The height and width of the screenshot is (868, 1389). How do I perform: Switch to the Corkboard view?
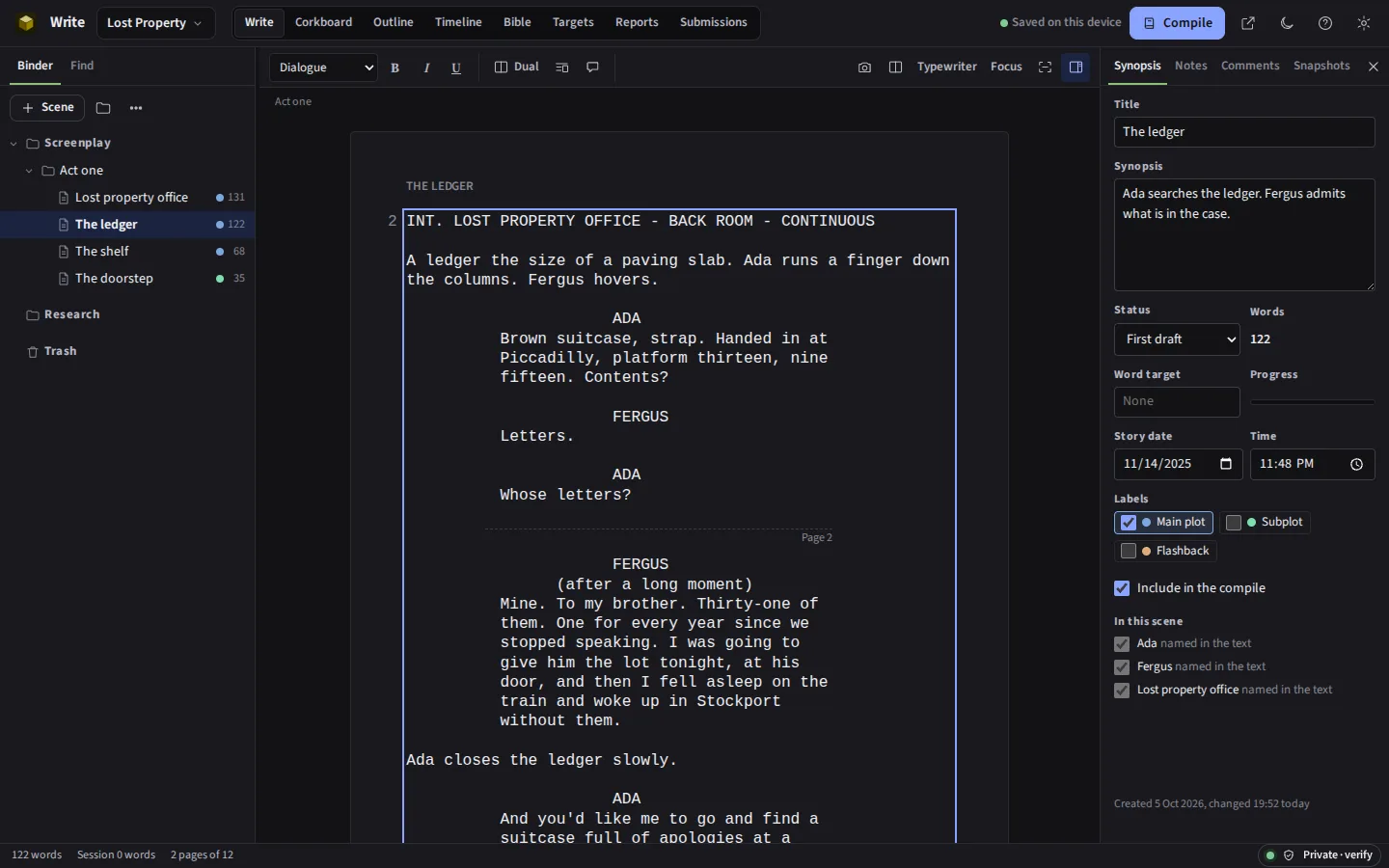tap(323, 22)
